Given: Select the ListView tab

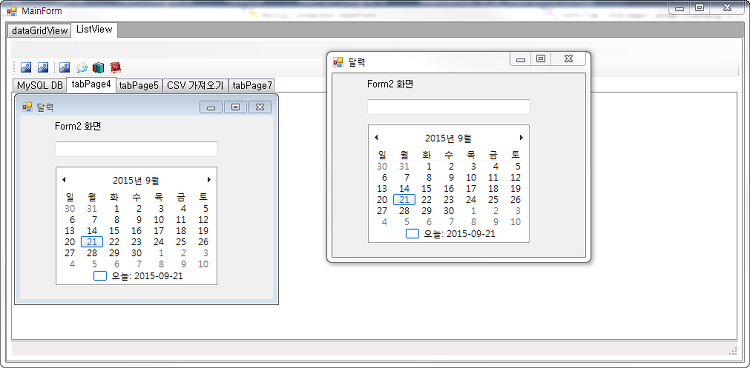Looking at the screenshot, I should tap(94, 29).
